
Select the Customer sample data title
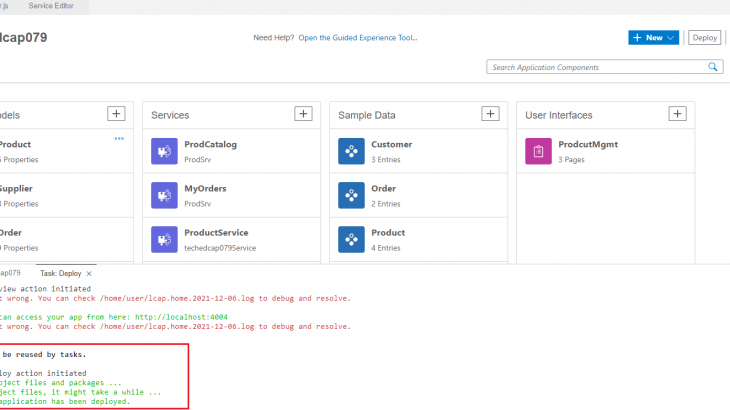392,144
